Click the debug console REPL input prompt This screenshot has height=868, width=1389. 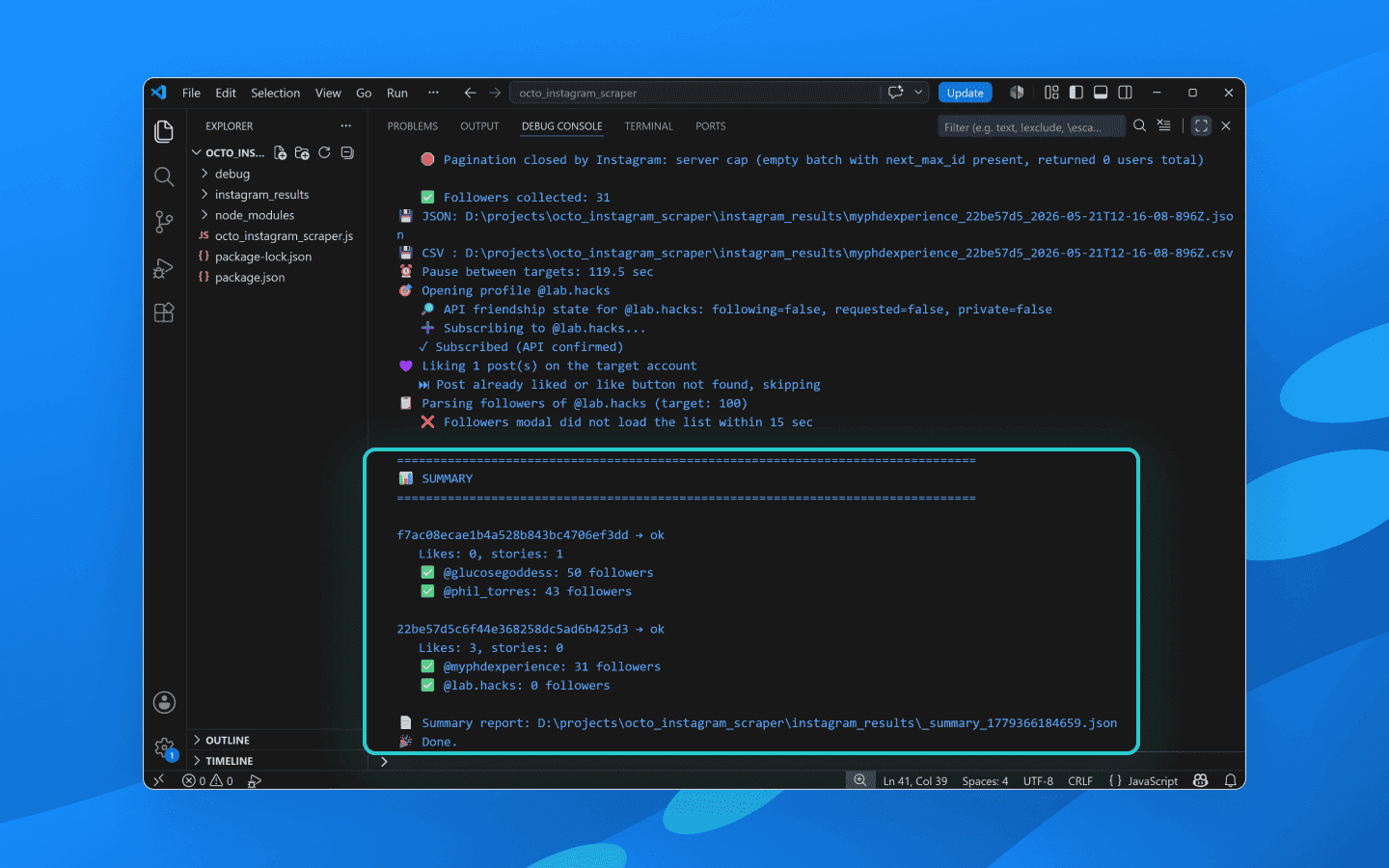[x=805, y=762]
